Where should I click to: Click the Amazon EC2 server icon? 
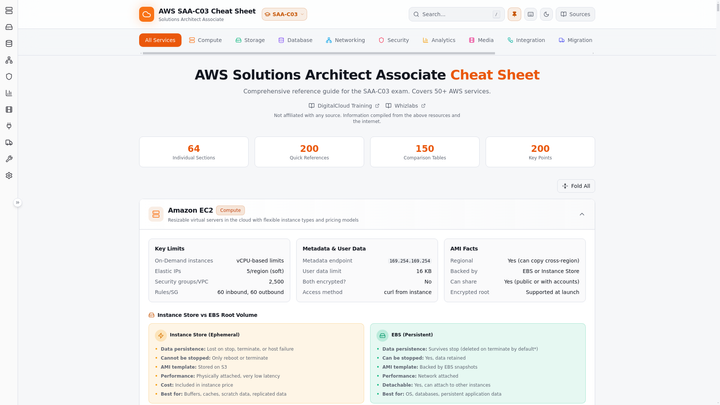tap(156, 214)
